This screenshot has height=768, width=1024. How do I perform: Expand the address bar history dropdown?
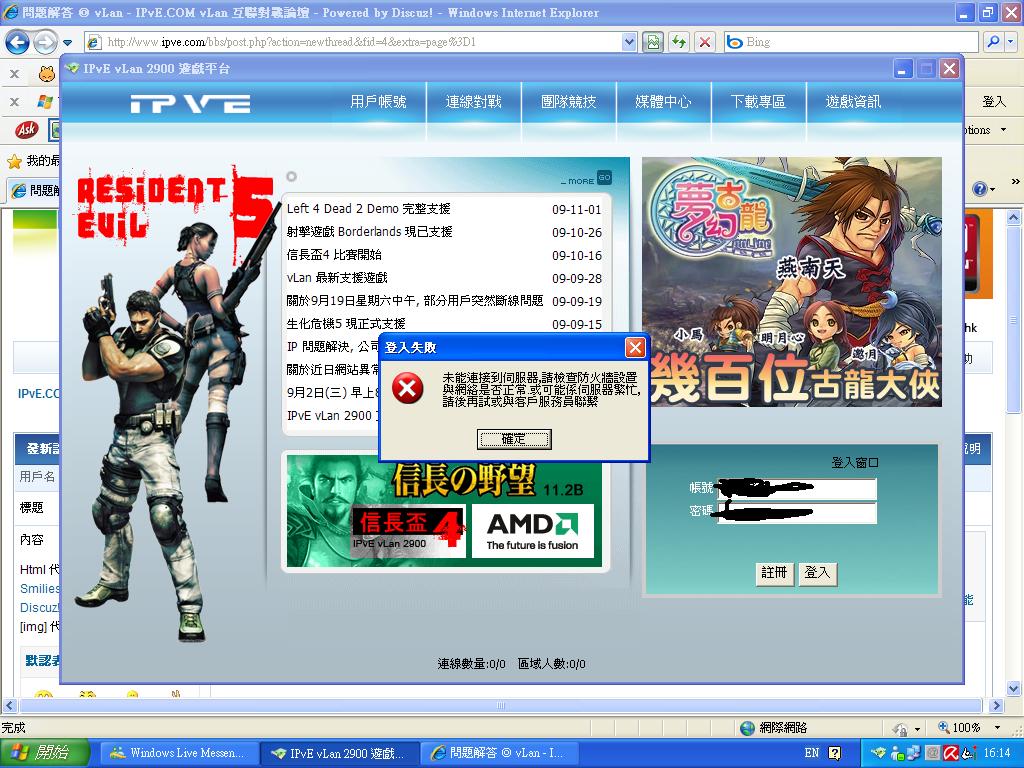pos(629,42)
